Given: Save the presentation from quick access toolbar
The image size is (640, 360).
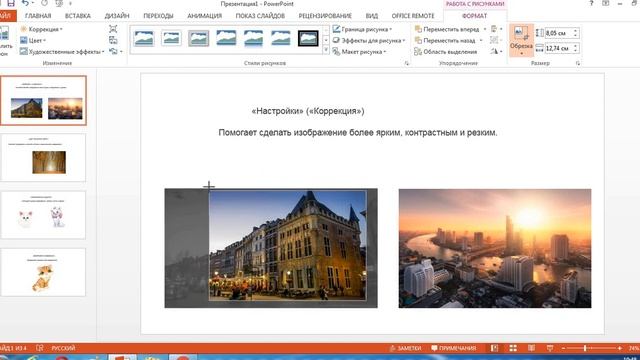Looking at the screenshot, I should coord(11,3).
